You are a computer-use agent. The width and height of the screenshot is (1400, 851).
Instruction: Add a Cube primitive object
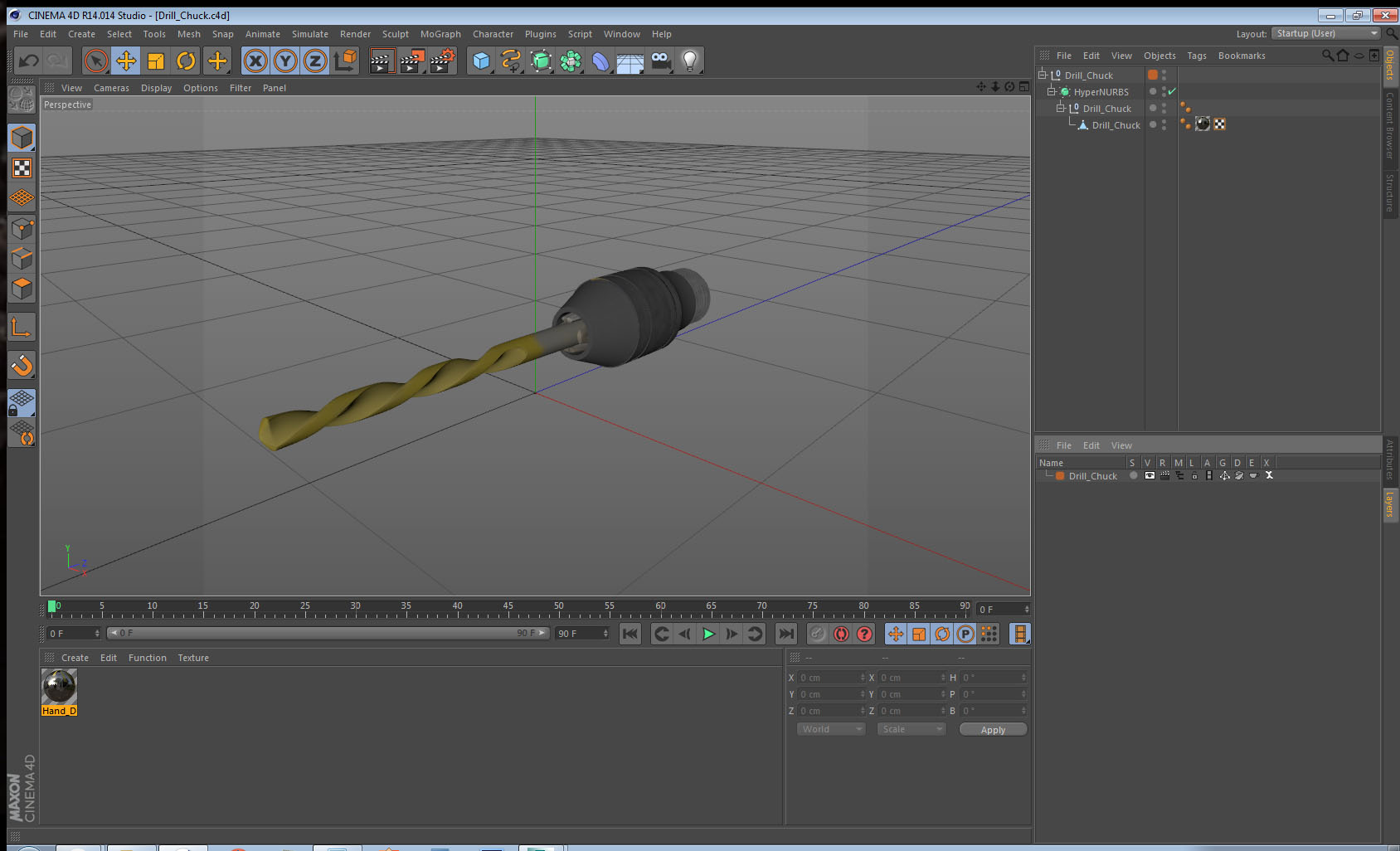(481, 61)
